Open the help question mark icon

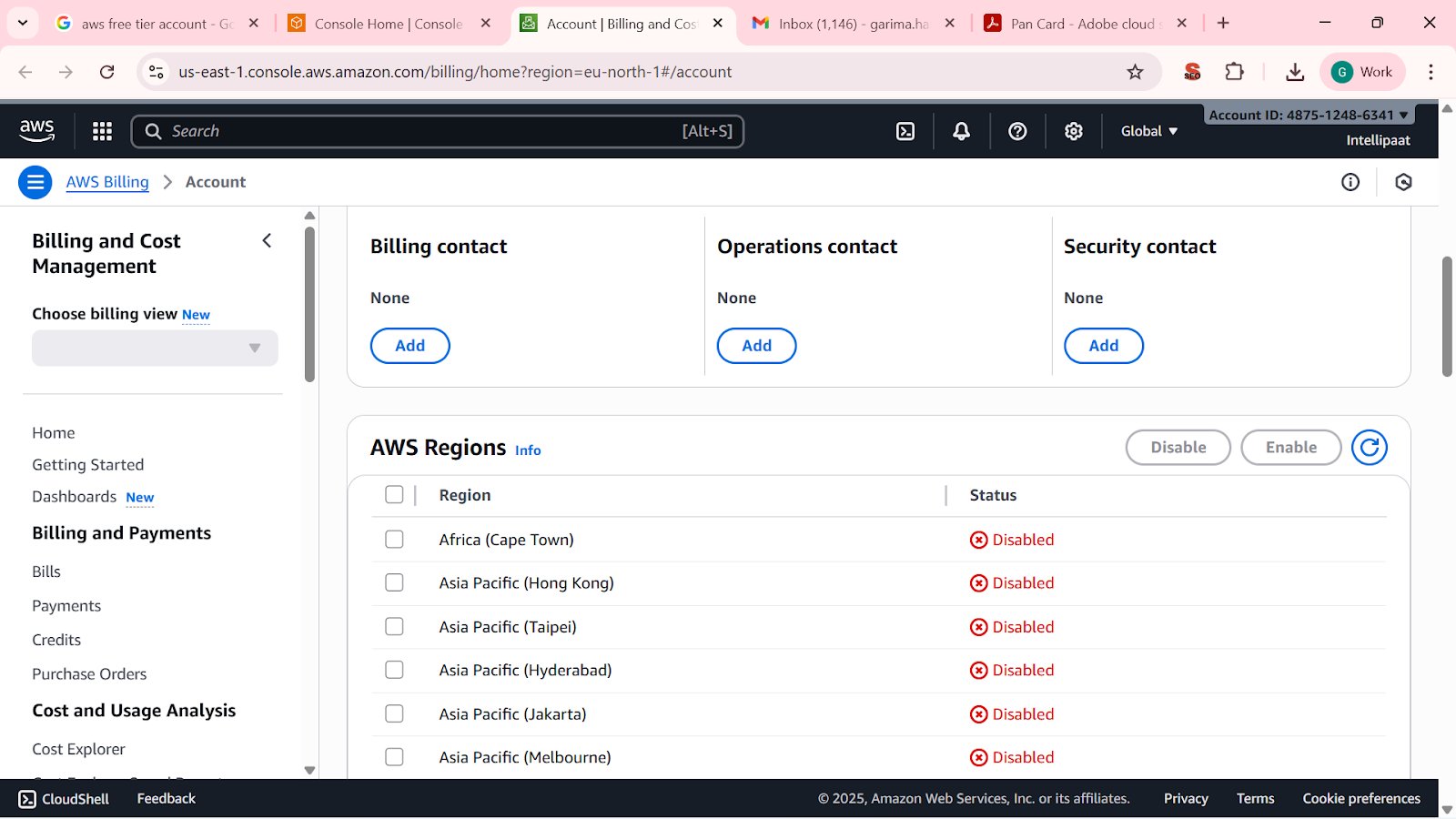(x=1017, y=131)
